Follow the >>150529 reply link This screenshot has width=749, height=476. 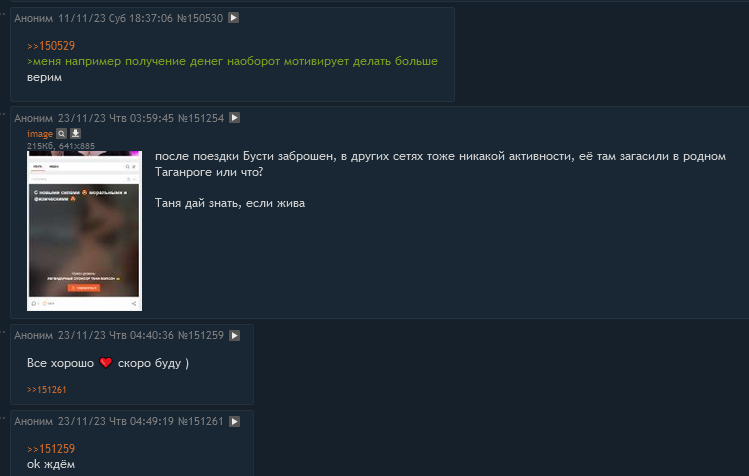[51, 46]
